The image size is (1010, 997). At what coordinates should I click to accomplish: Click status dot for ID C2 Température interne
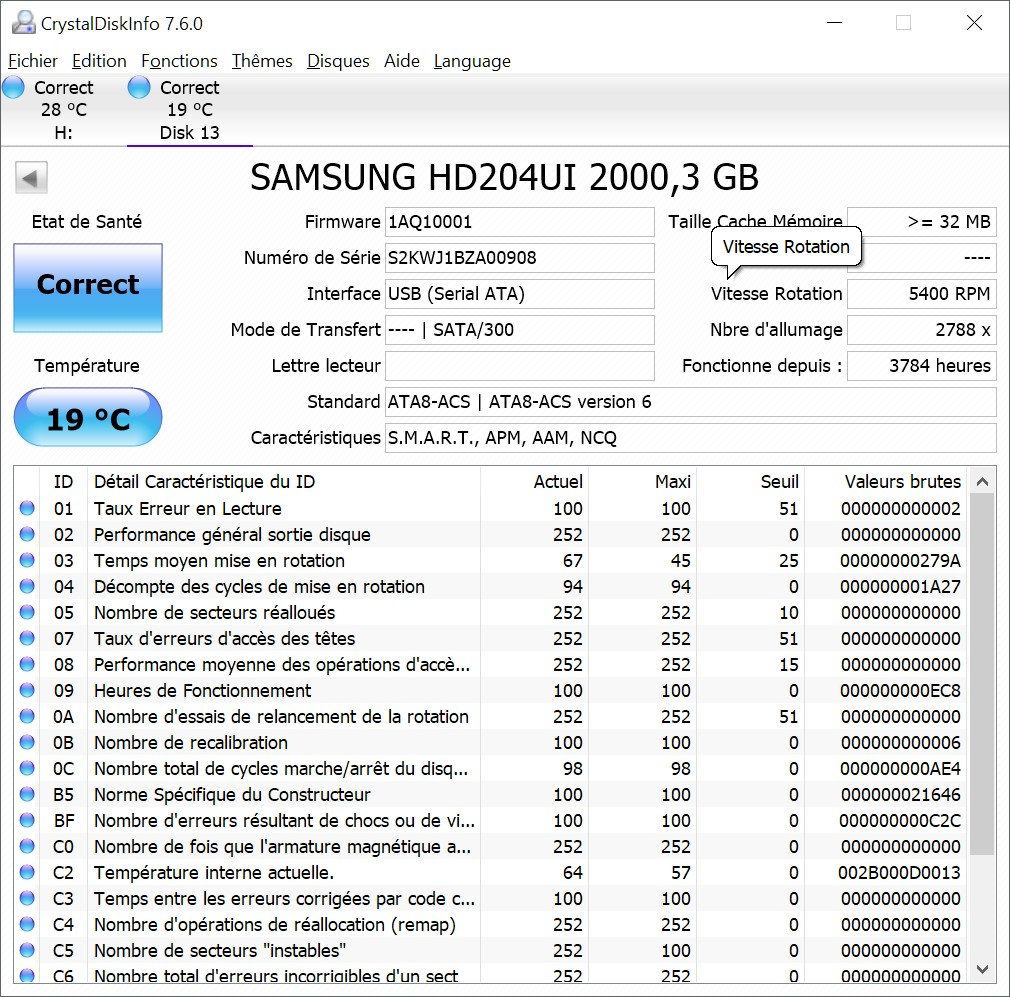(27, 872)
